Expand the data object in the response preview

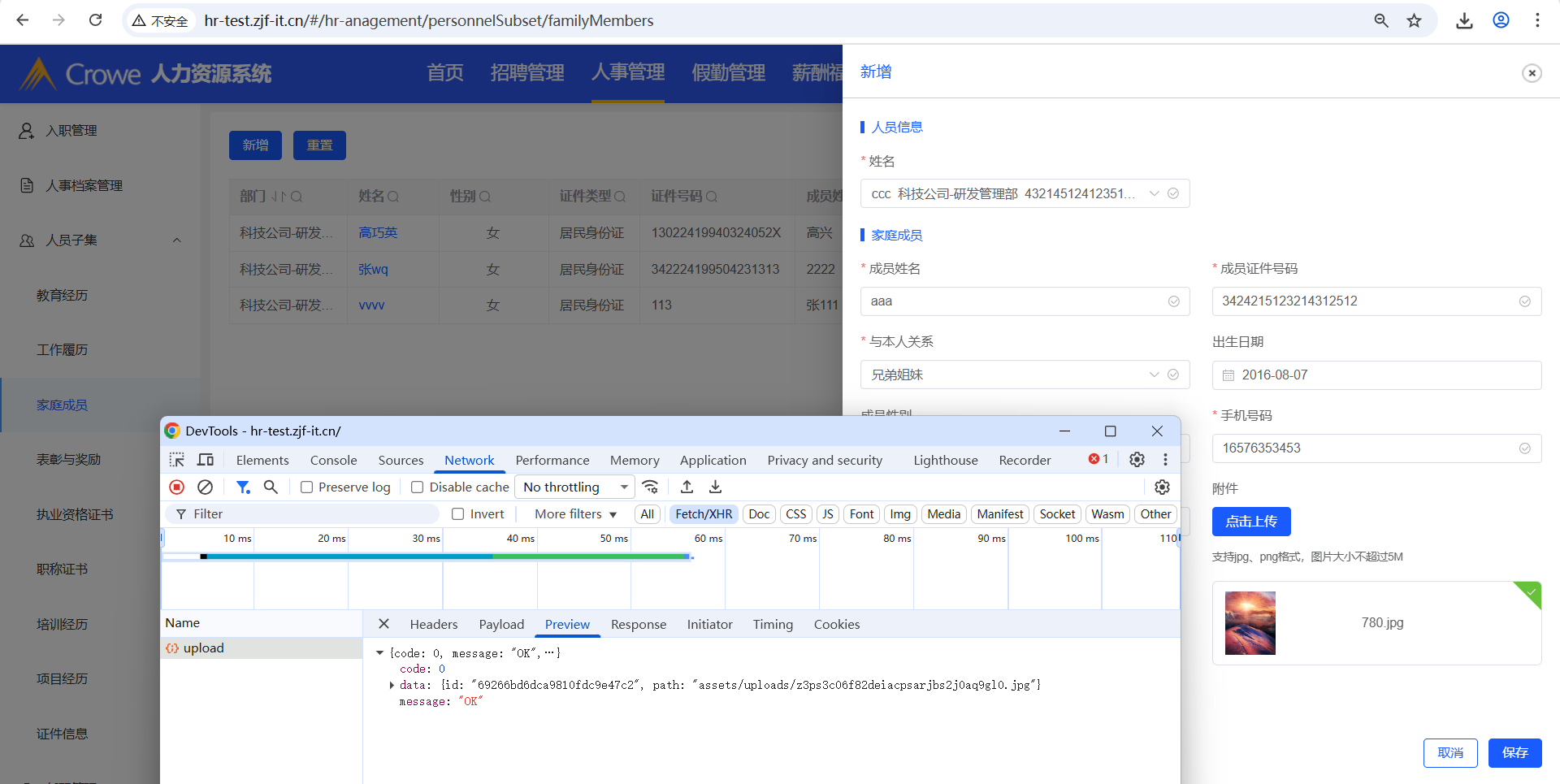click(x=392, y=685)
